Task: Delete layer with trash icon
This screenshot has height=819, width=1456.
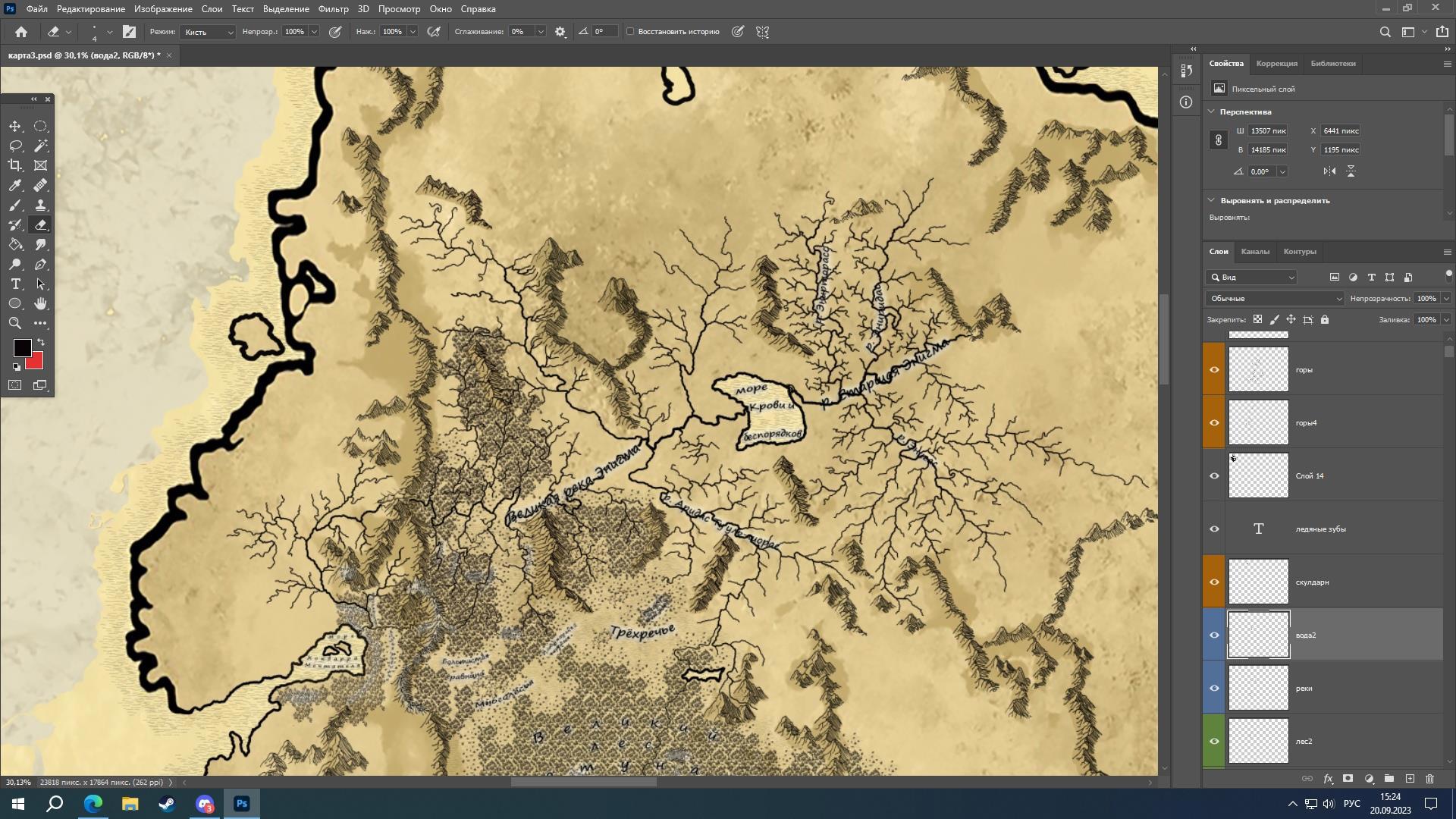Action: [1429, 779]
